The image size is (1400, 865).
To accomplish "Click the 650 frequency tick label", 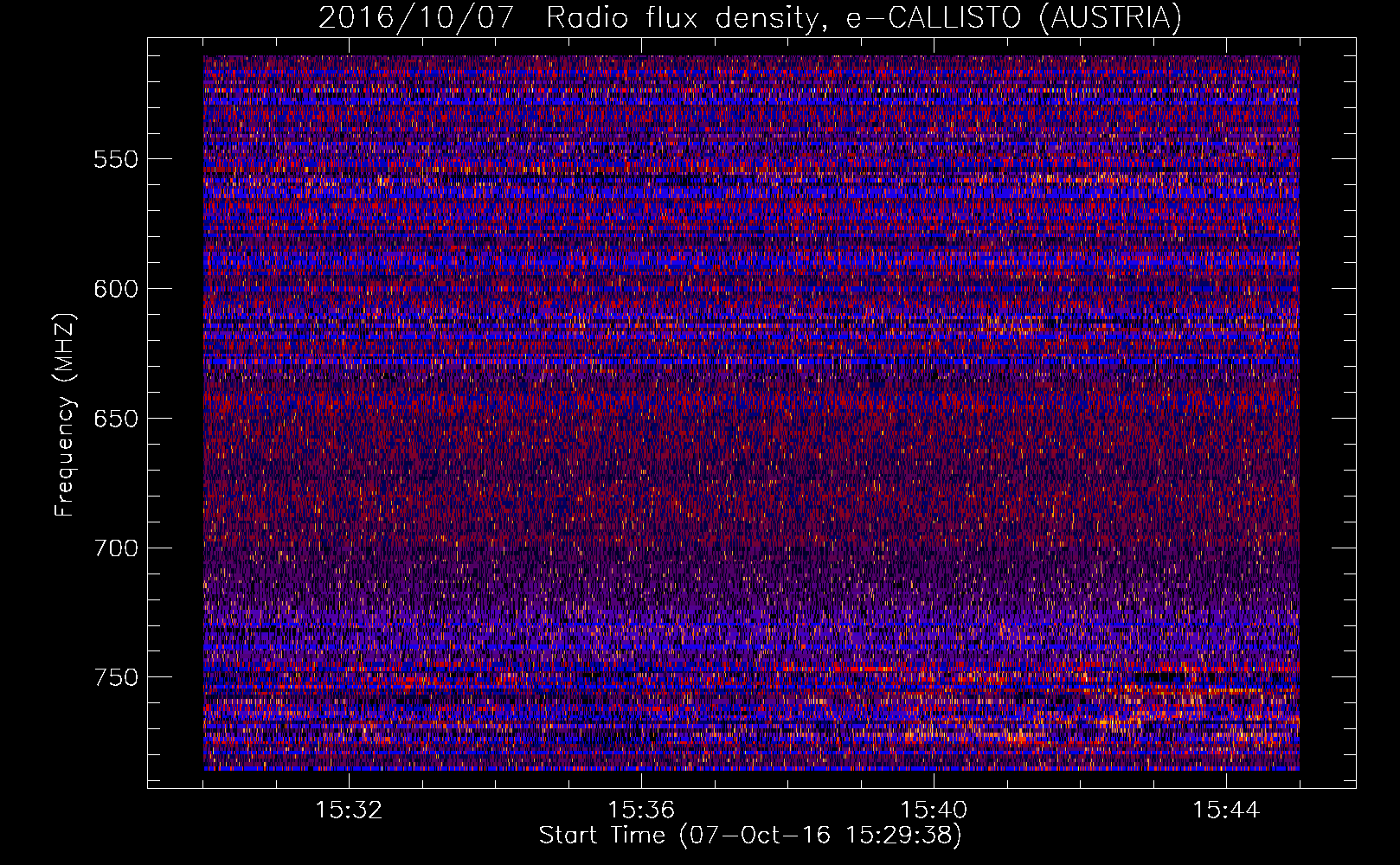I will [x=116, y=419].
